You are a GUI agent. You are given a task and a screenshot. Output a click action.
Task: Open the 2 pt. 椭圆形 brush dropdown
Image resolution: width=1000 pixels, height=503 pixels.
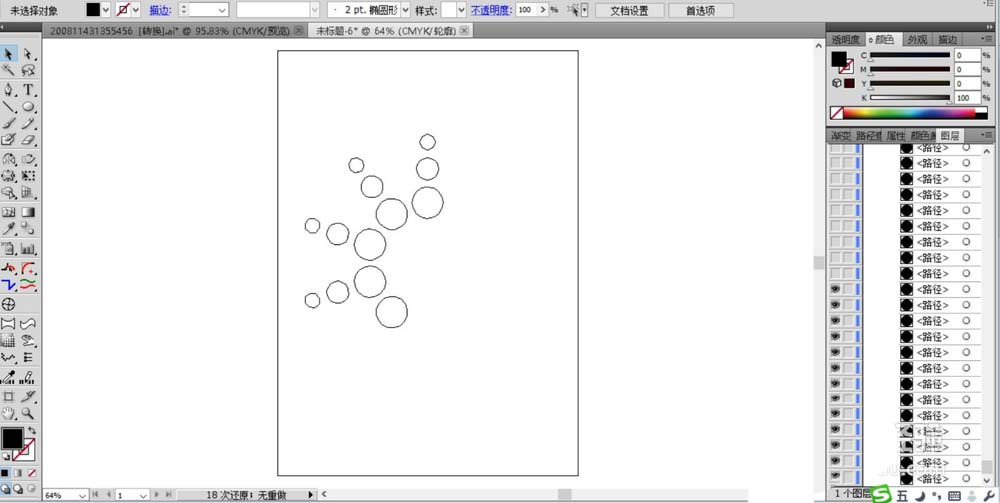(x=405, y=10)
